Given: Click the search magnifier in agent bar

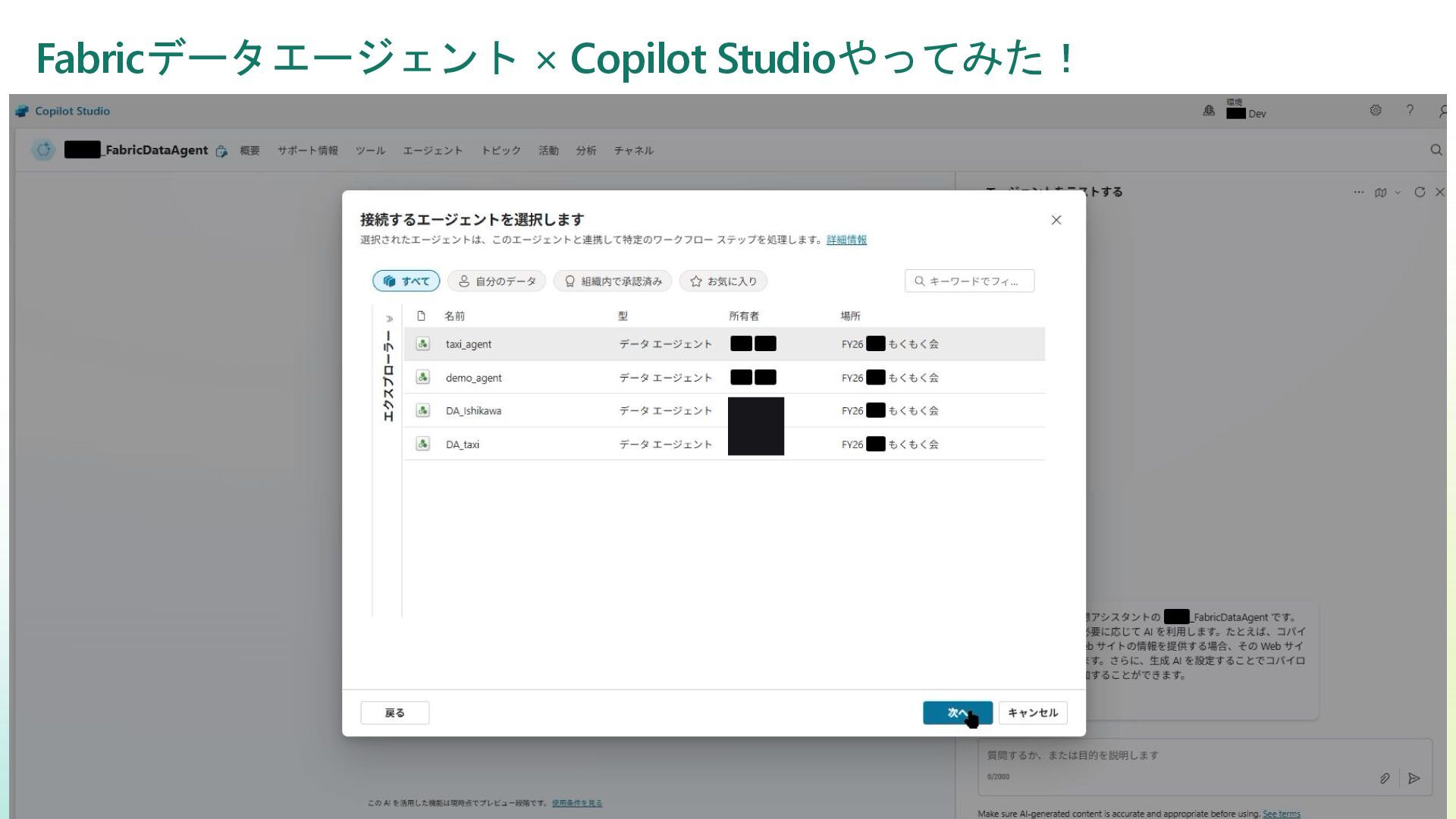Looking at the screenshot, I should [1436, 150].
